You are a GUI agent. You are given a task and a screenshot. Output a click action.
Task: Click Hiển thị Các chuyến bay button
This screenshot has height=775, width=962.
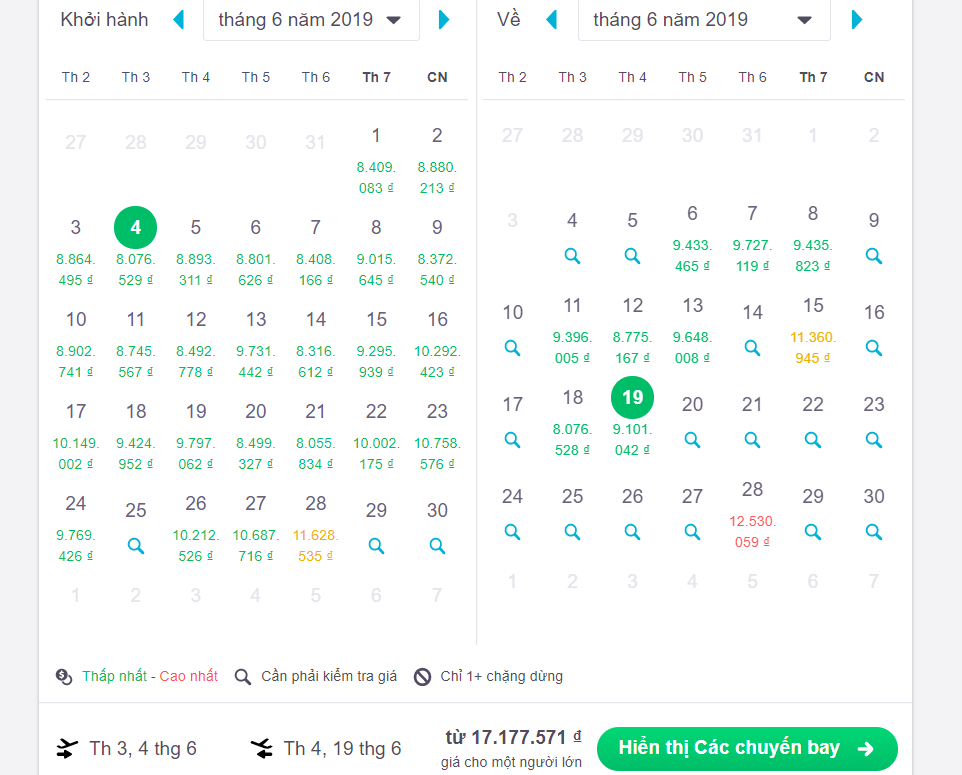[747, 749]
